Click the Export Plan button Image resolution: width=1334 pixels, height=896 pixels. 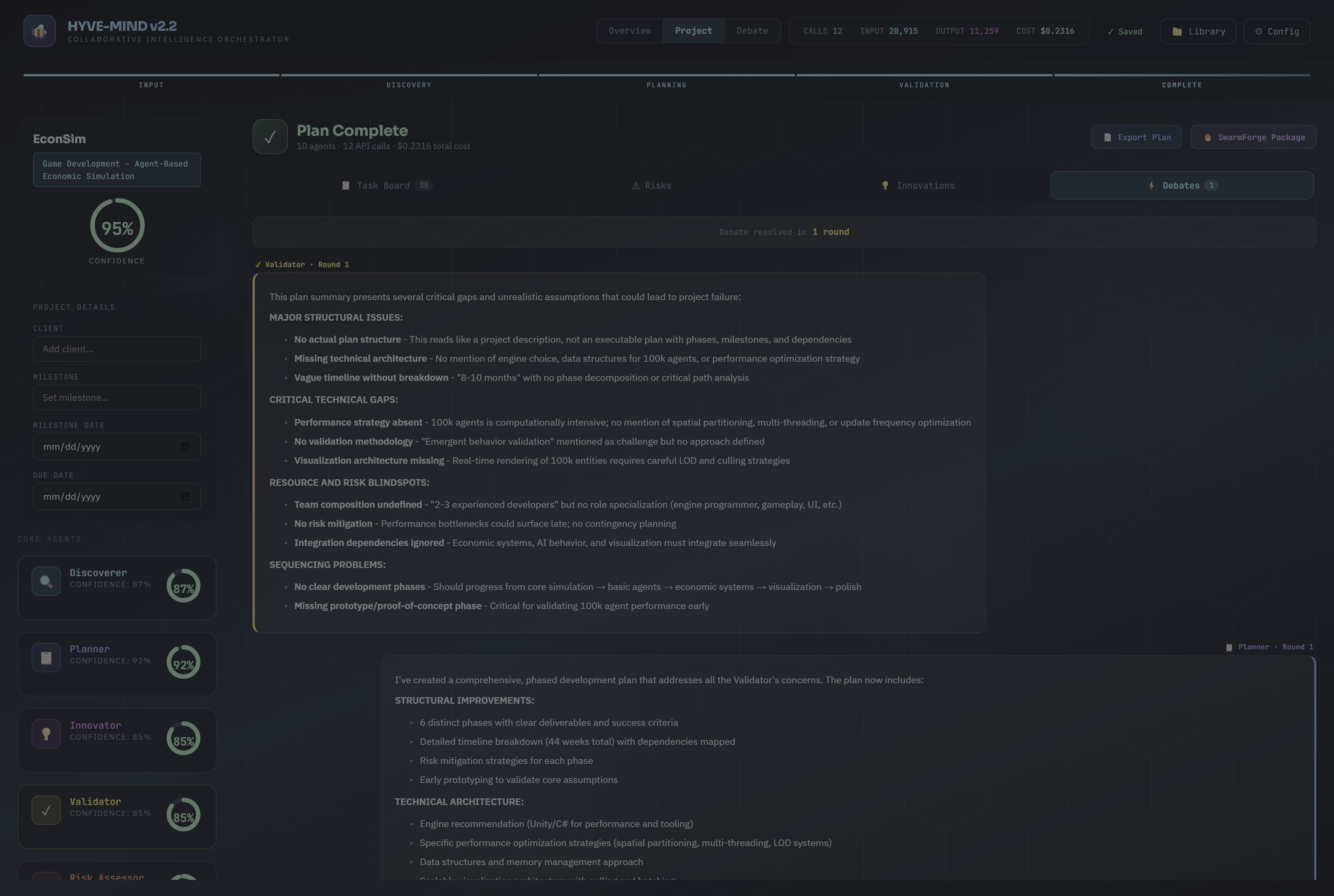1136,137
